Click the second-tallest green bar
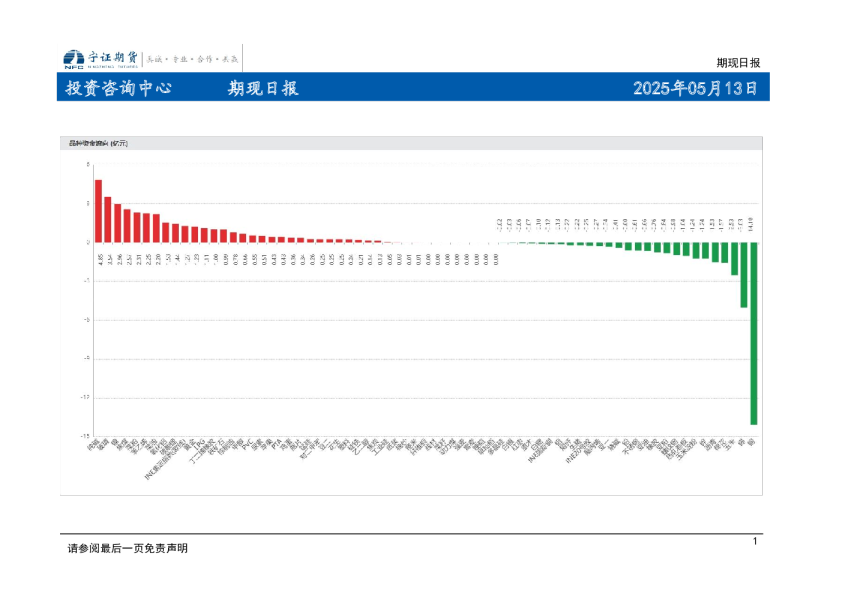The height and width of the screenshot is (596, 842). 743,274
